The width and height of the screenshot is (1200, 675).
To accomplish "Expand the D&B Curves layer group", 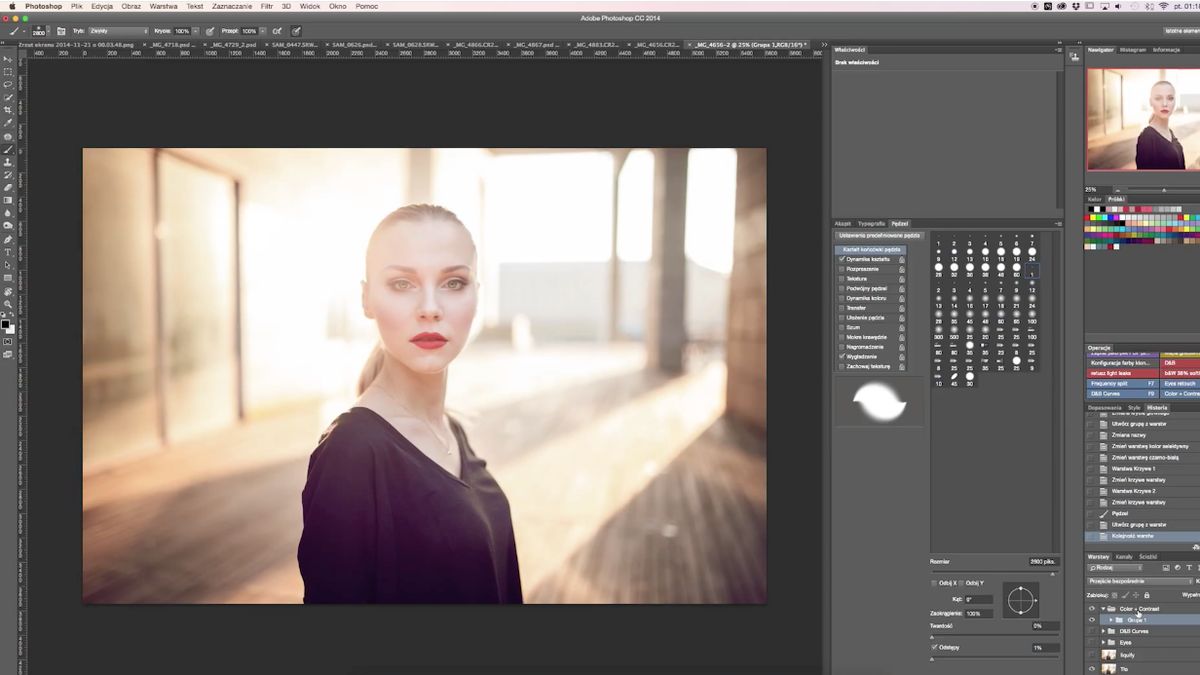I will tap(1103, 631).
